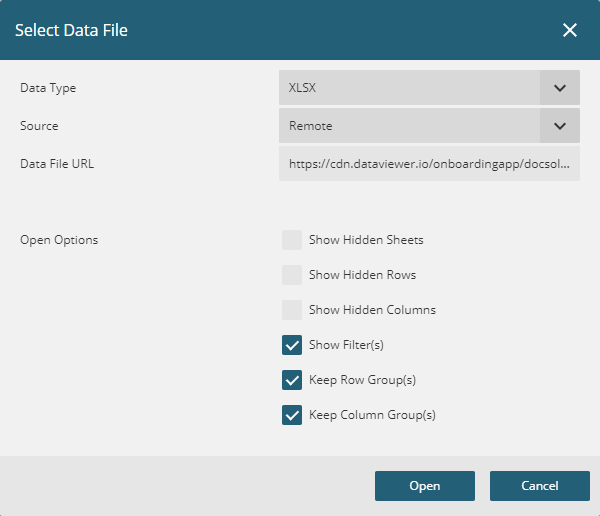Click the Data File URL label
The height and width of the screenshot is (516, 600).
[57, 164]
